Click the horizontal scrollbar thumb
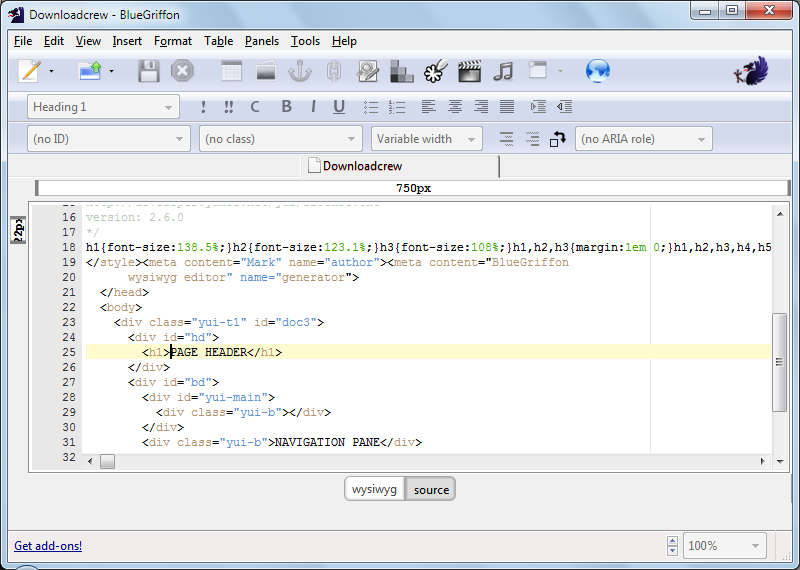Viewport: 800px width, 570px height. (108, 461)
